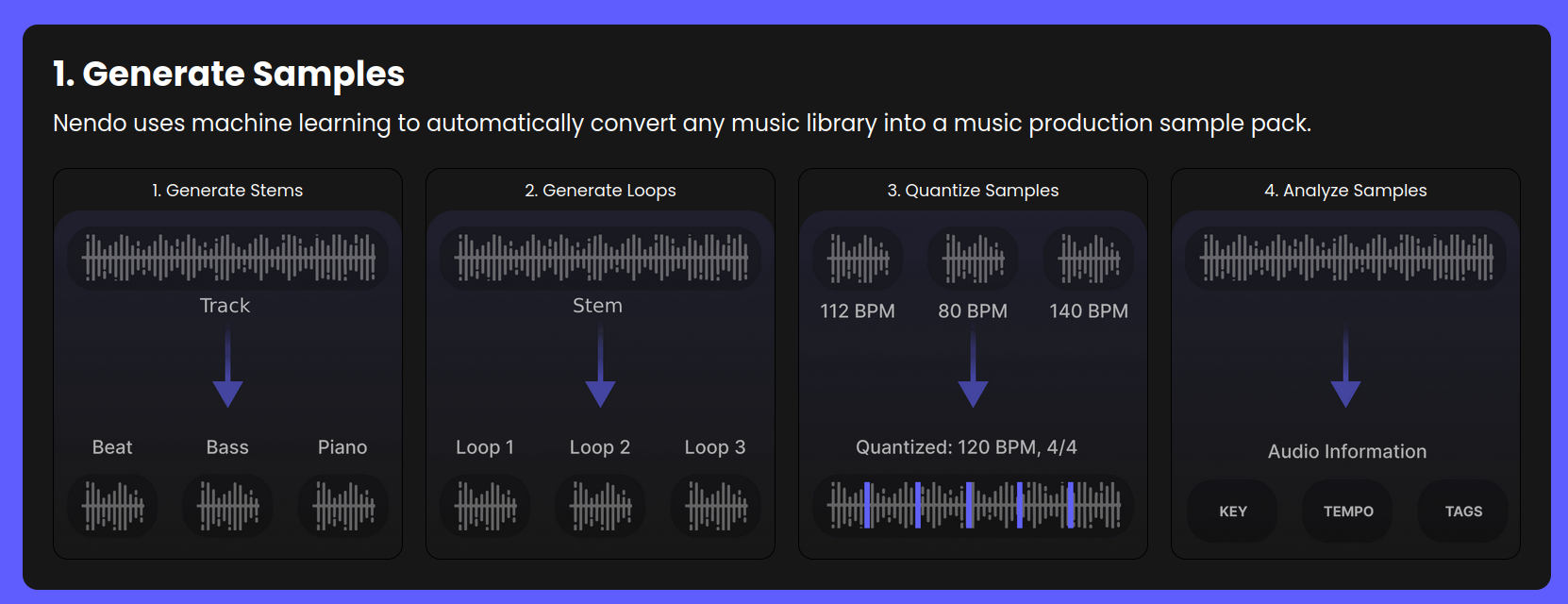Screen dimensions: 1568x604
Task: Click the '1. Generate Stems' heading
Action: tap(227, 191)
